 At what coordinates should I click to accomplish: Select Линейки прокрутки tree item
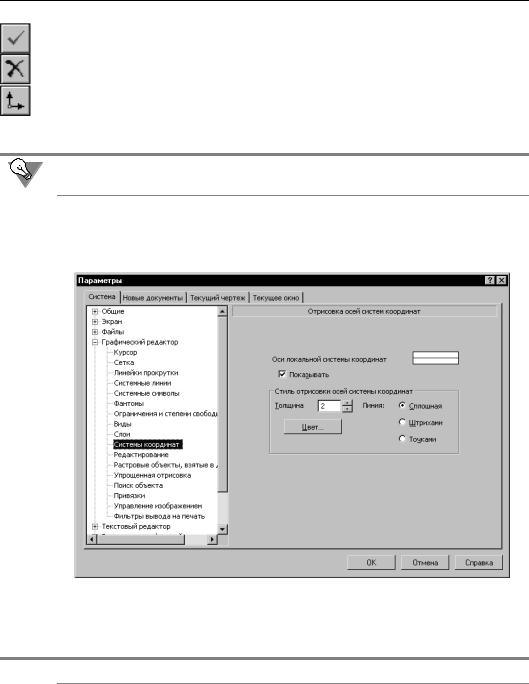click(146, 373)
